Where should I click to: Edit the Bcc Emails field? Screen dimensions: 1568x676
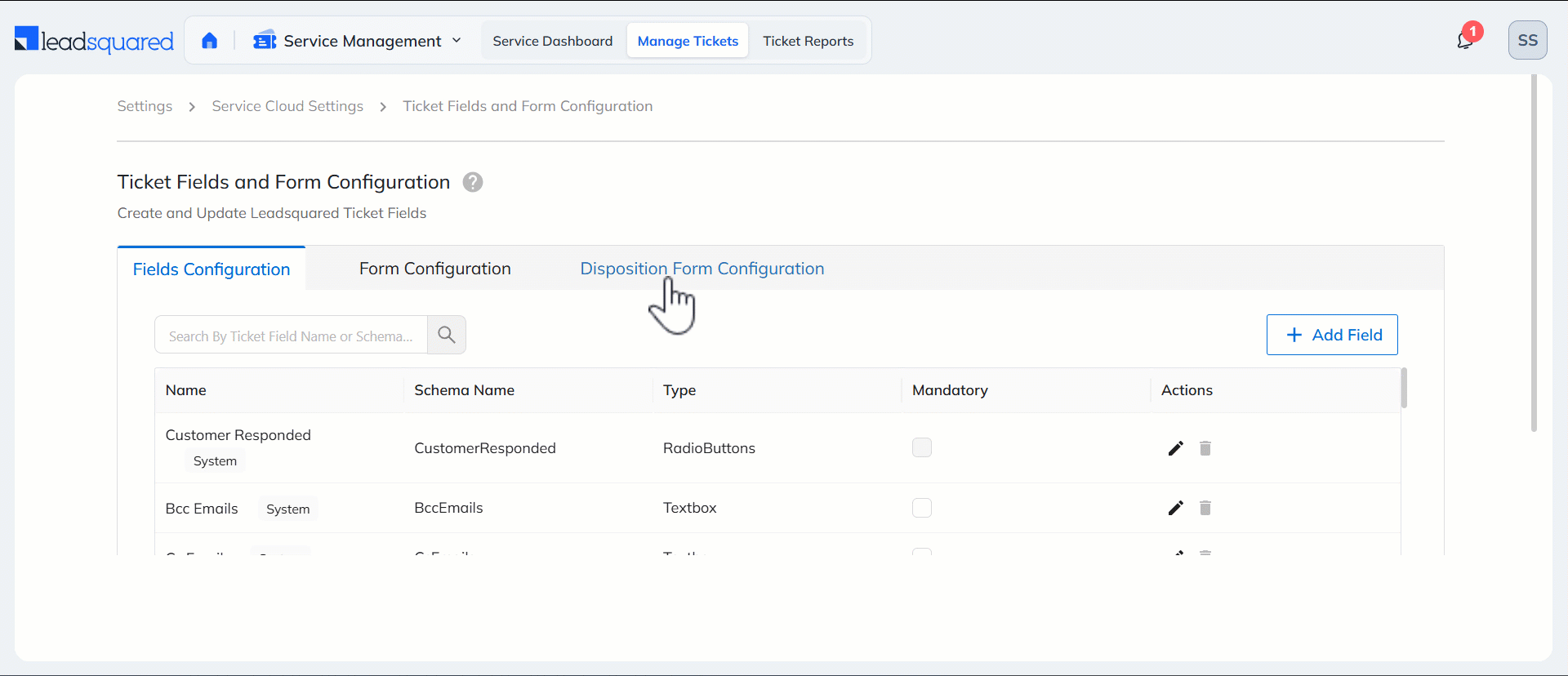[x=1175, y=508]
